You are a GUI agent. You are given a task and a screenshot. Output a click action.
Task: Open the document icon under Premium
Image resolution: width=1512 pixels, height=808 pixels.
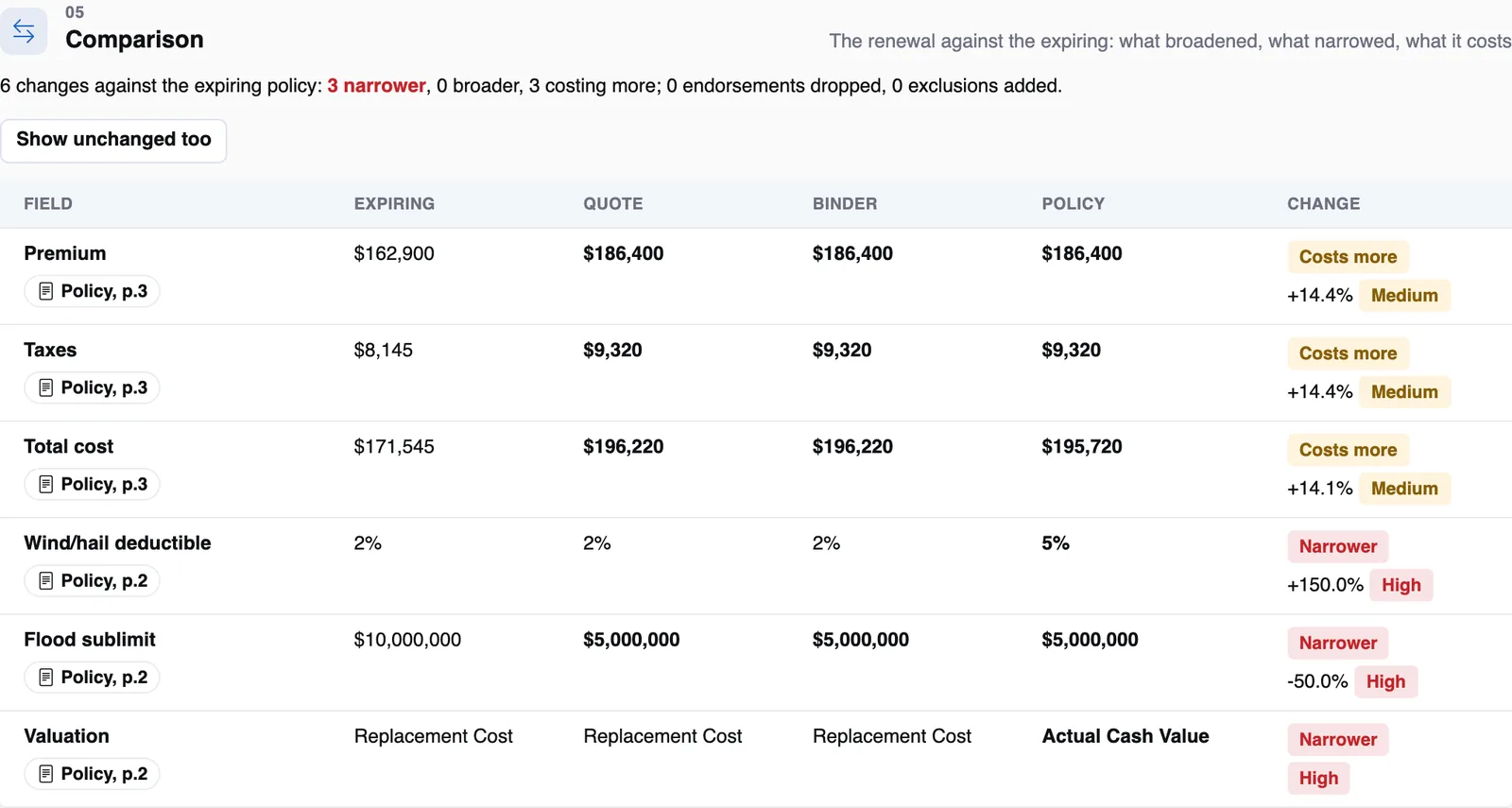tap(45, 291)
